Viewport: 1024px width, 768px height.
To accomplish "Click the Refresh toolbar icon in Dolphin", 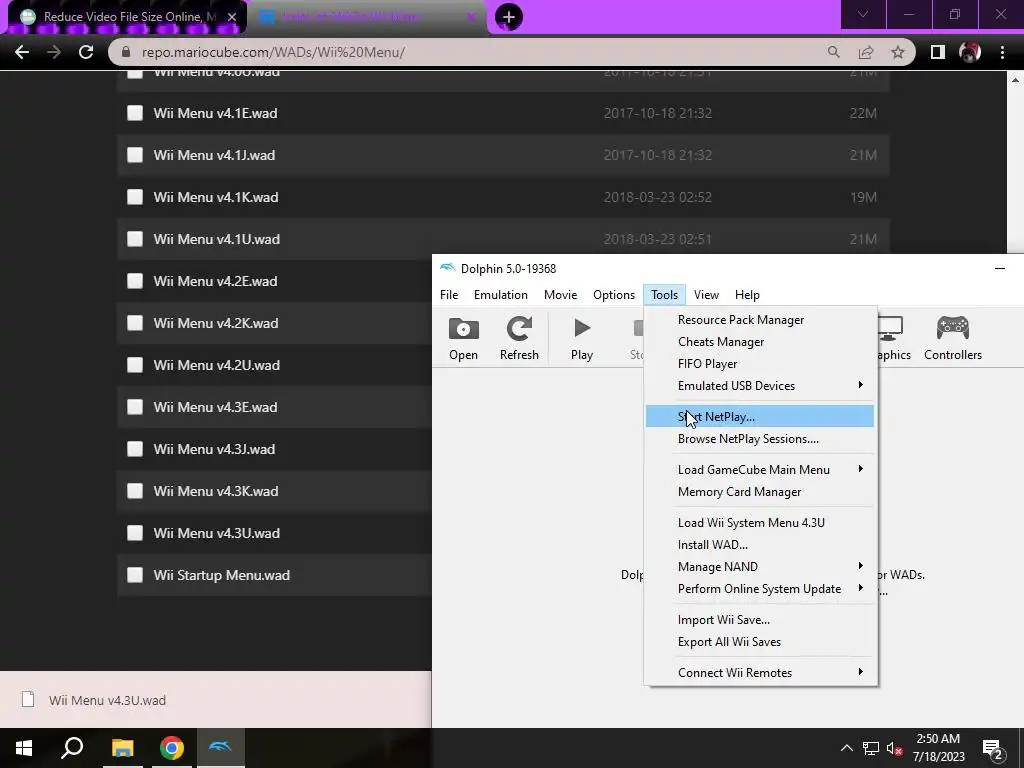I will [519, 338].
